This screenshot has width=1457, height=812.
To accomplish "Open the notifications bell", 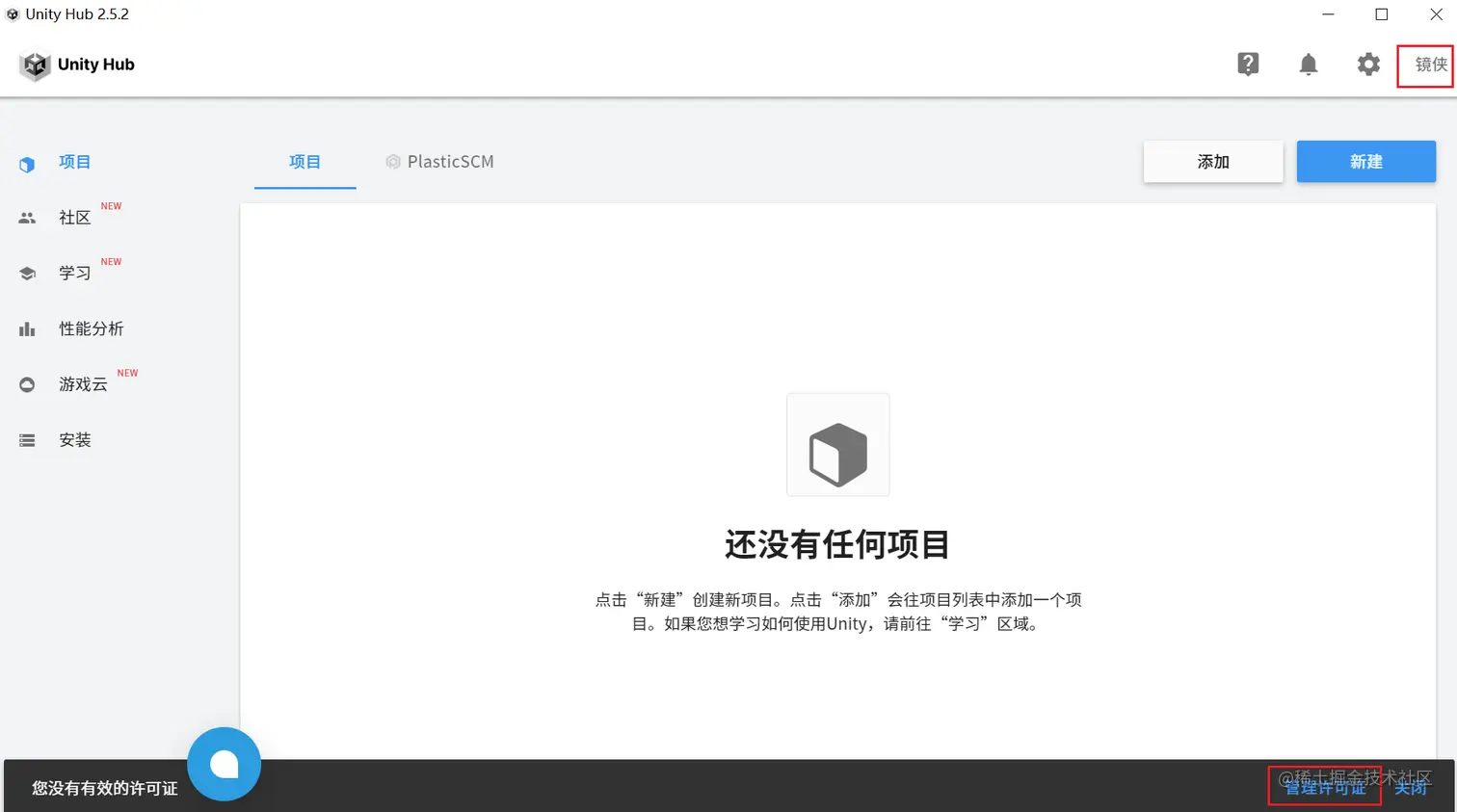I will coord(1308,65).
